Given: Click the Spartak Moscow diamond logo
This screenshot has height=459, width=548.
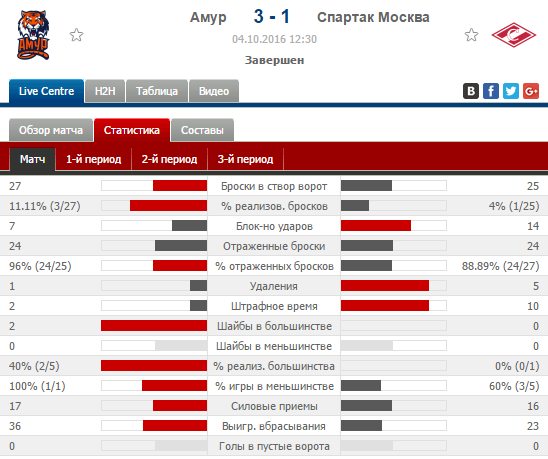Looking at the screenshot, I should pos(513,35).
